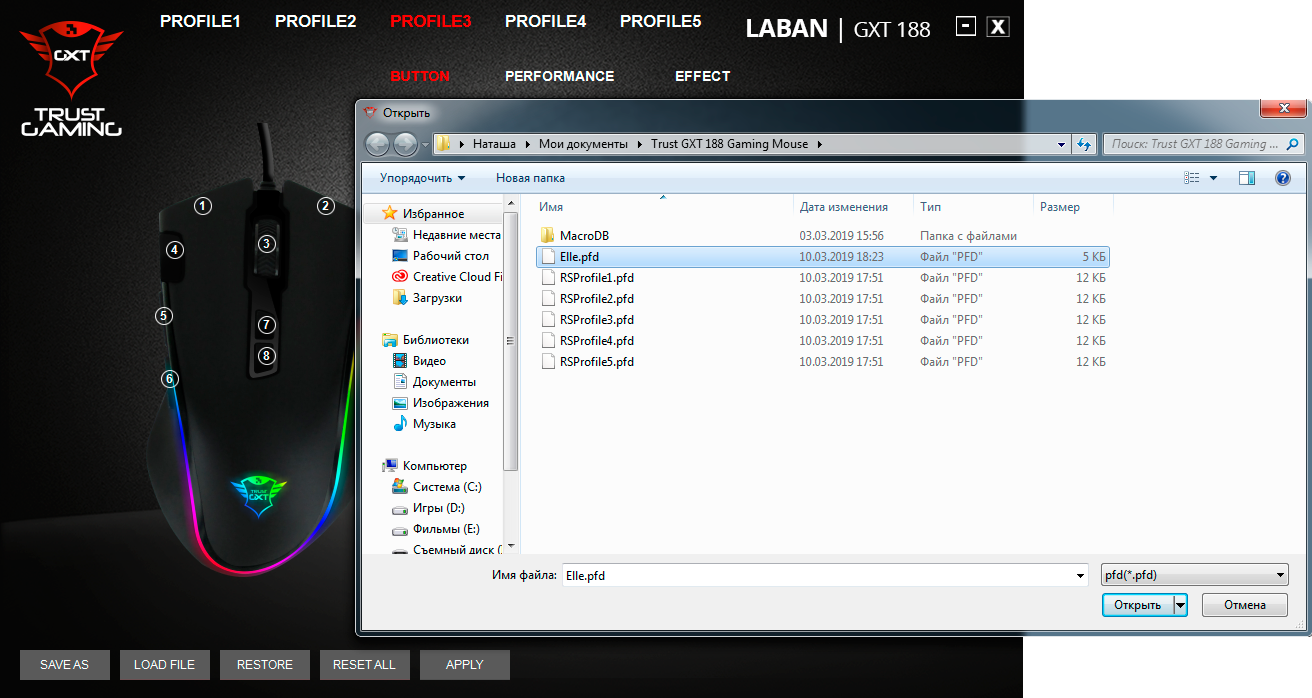Select scroll wheel marker number 3
The width and height of the screenshot is (1312, 698).
(266, 243)
